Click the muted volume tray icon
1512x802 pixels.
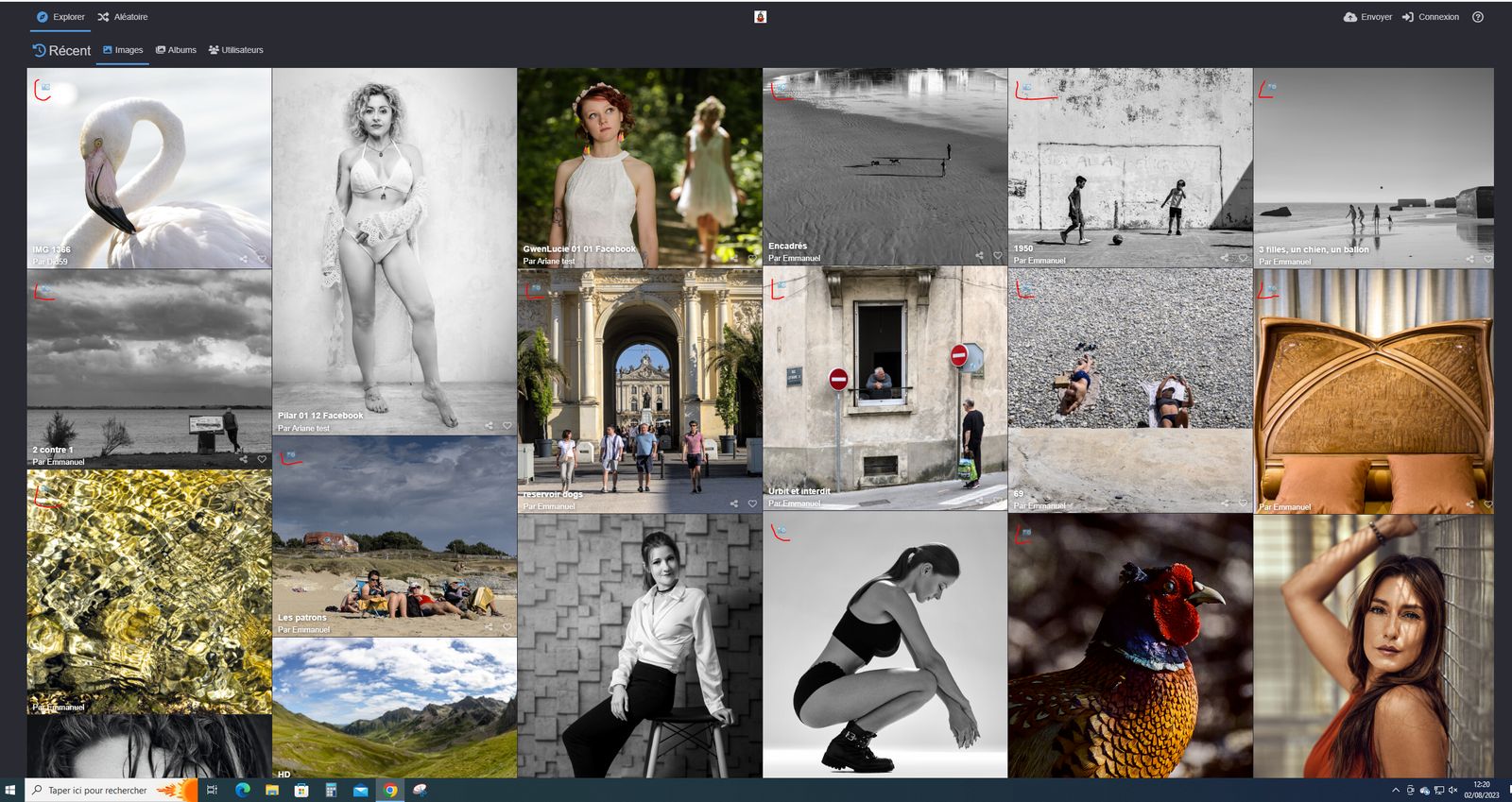pos(1452,790)
